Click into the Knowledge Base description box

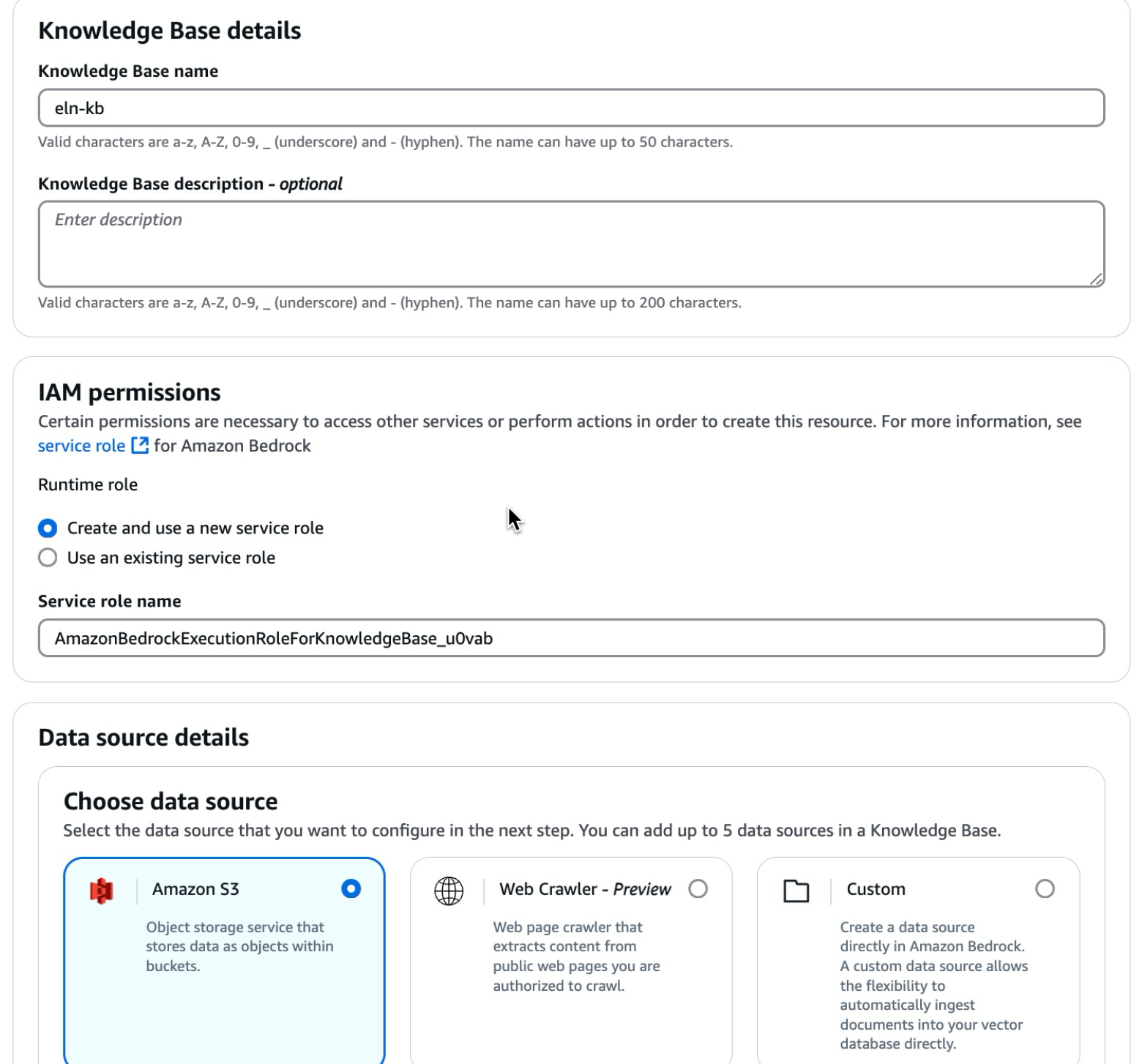571,244
